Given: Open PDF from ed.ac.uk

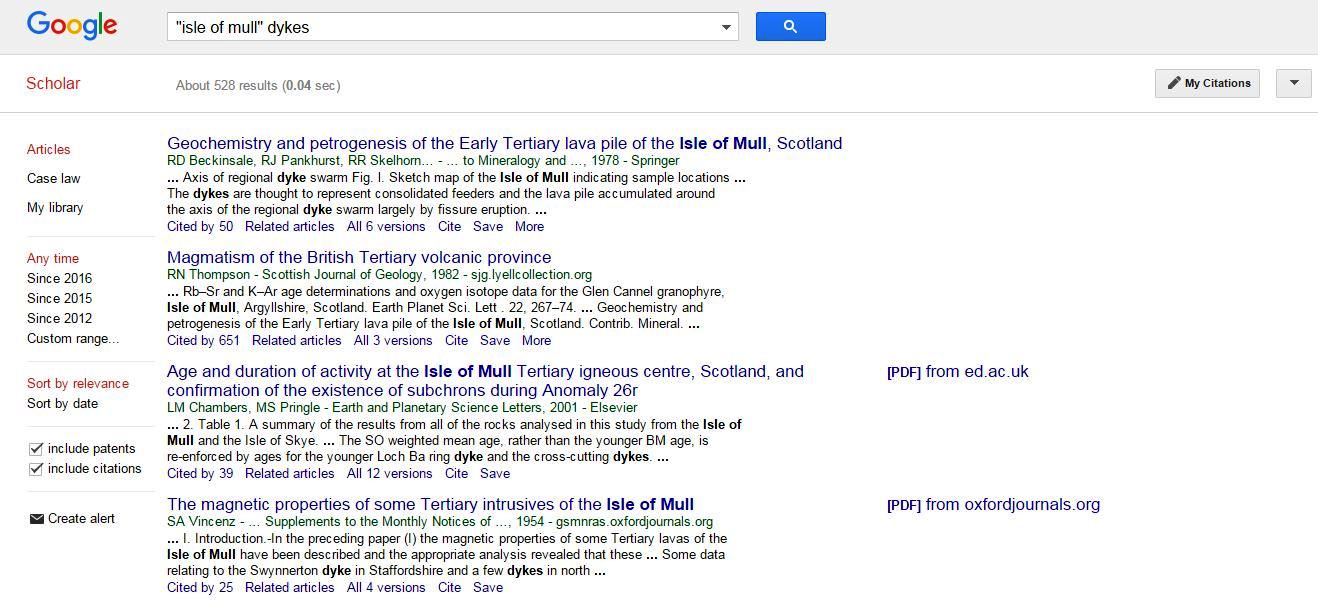Looking at the screenshot, I should click(x=957, y=372).
